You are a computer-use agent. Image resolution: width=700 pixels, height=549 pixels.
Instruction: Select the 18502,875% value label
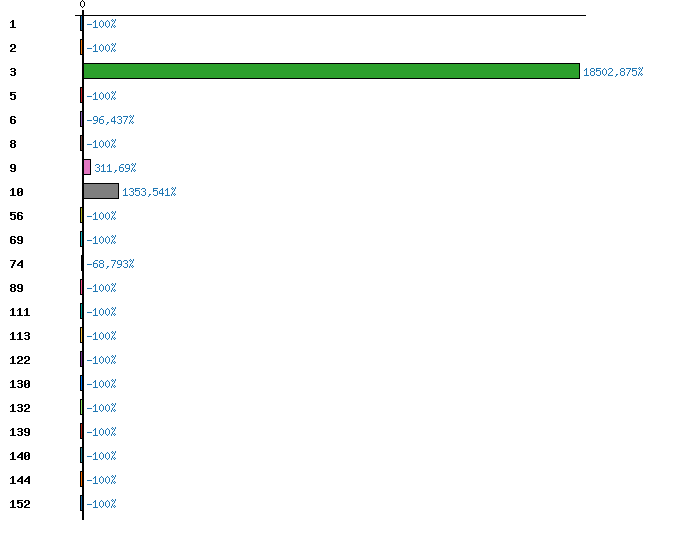coord(613,72)
